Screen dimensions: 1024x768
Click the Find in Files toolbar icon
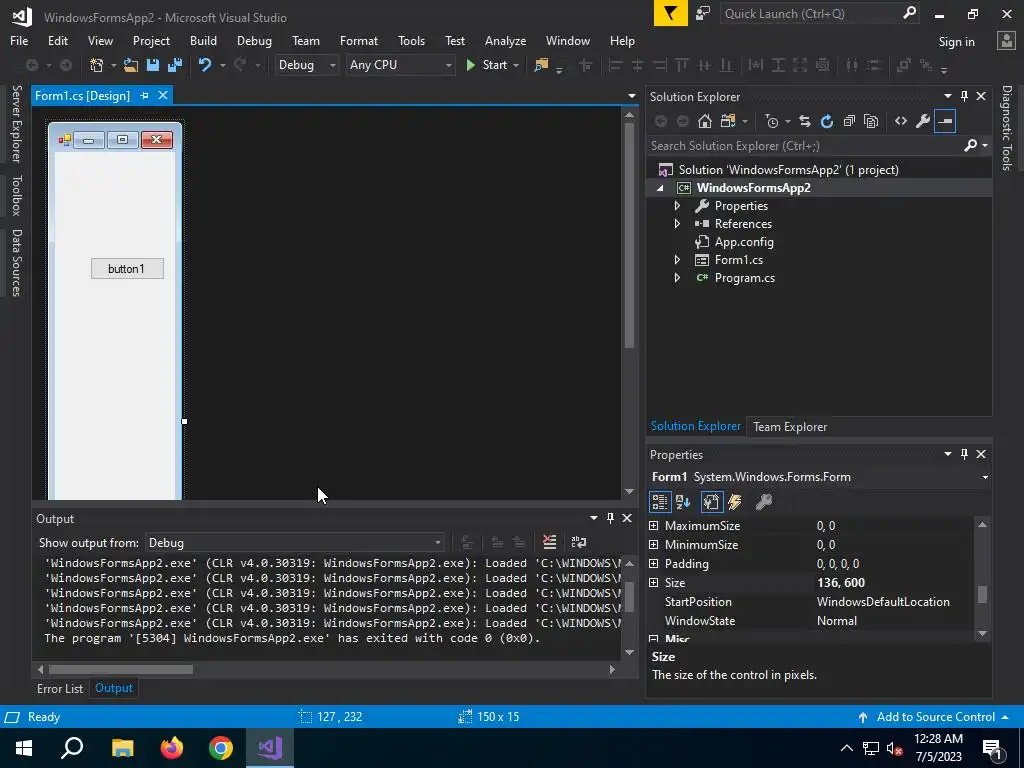[541, 65]
